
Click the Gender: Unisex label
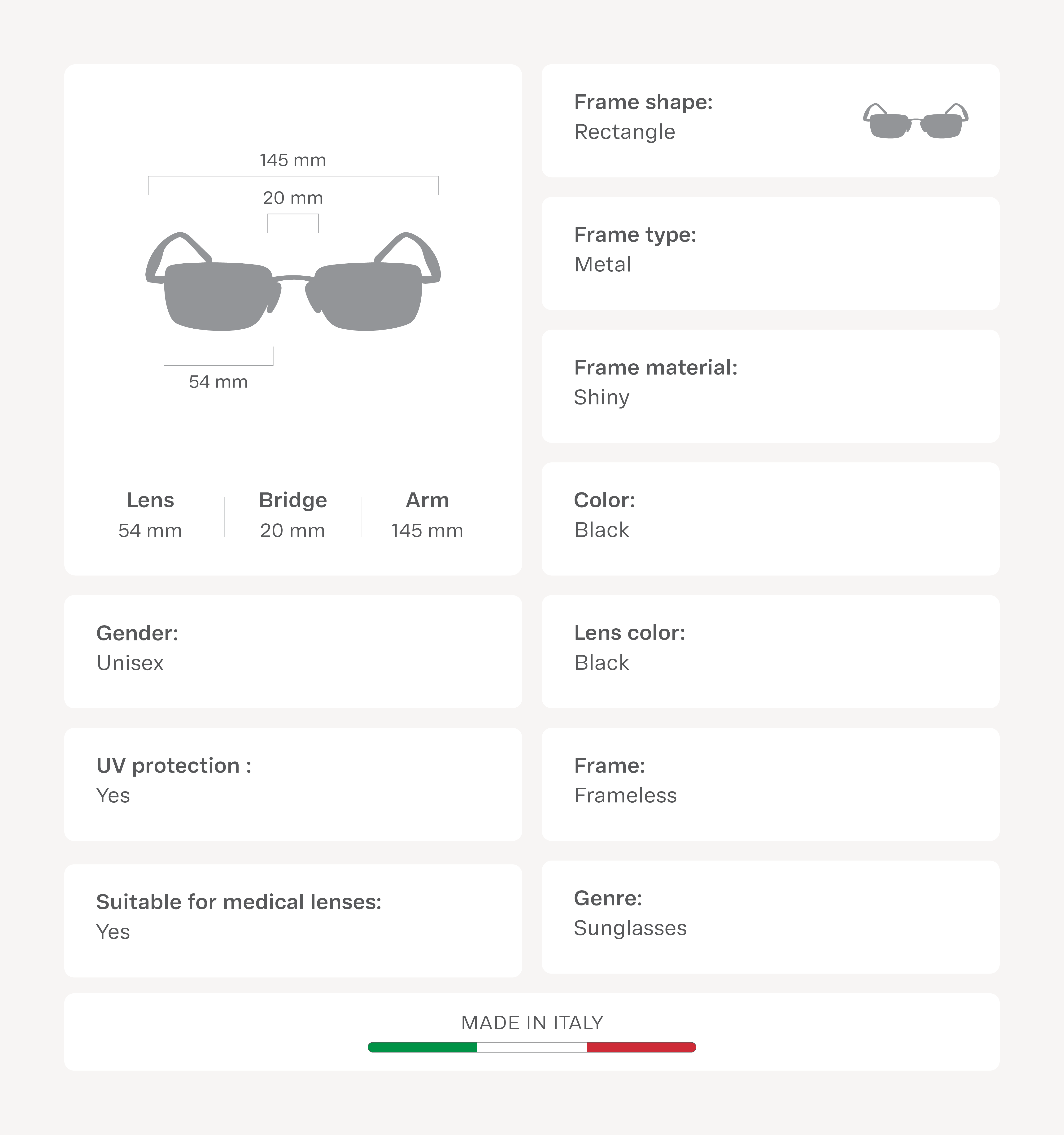coord(137,648)
